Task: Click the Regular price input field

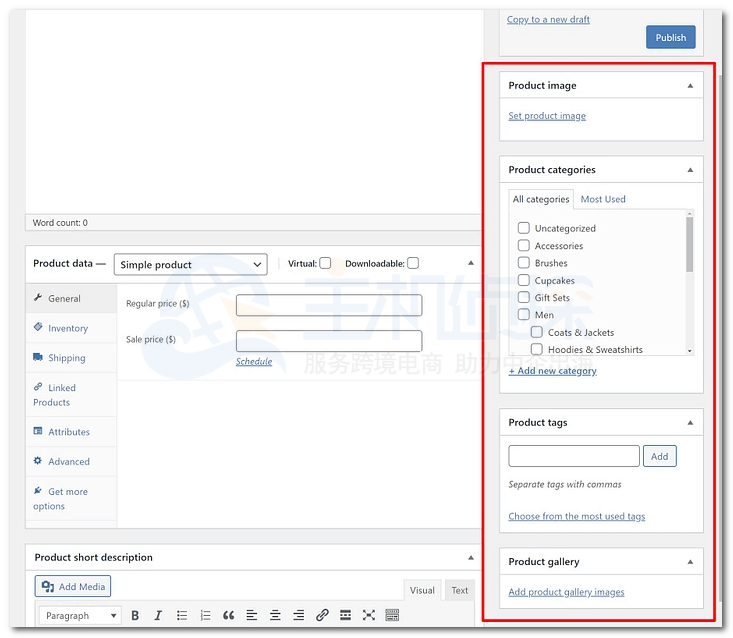Action: click(329, 305)
